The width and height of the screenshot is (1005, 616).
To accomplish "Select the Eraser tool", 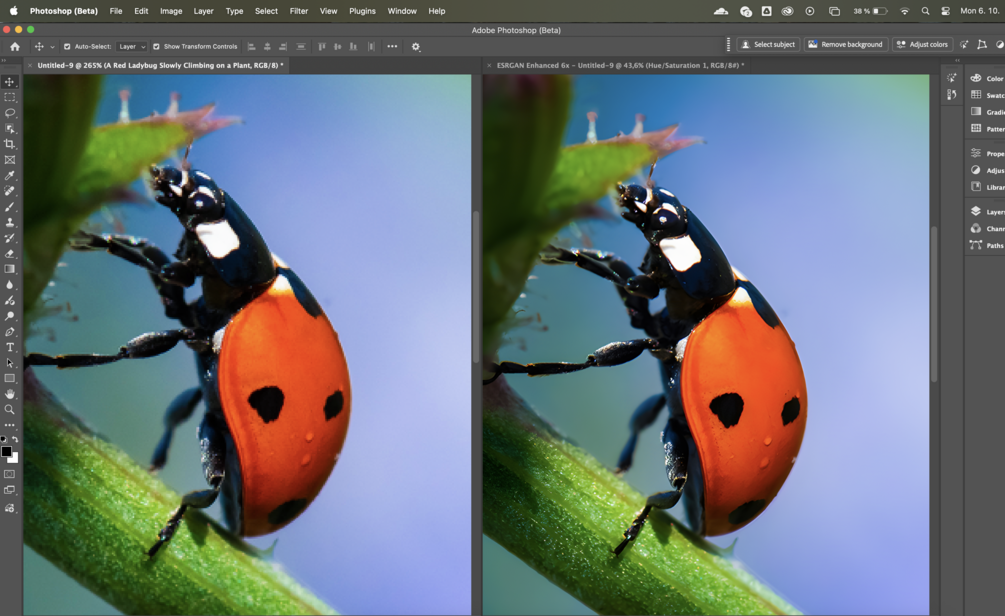I will (x=10, y=253).
